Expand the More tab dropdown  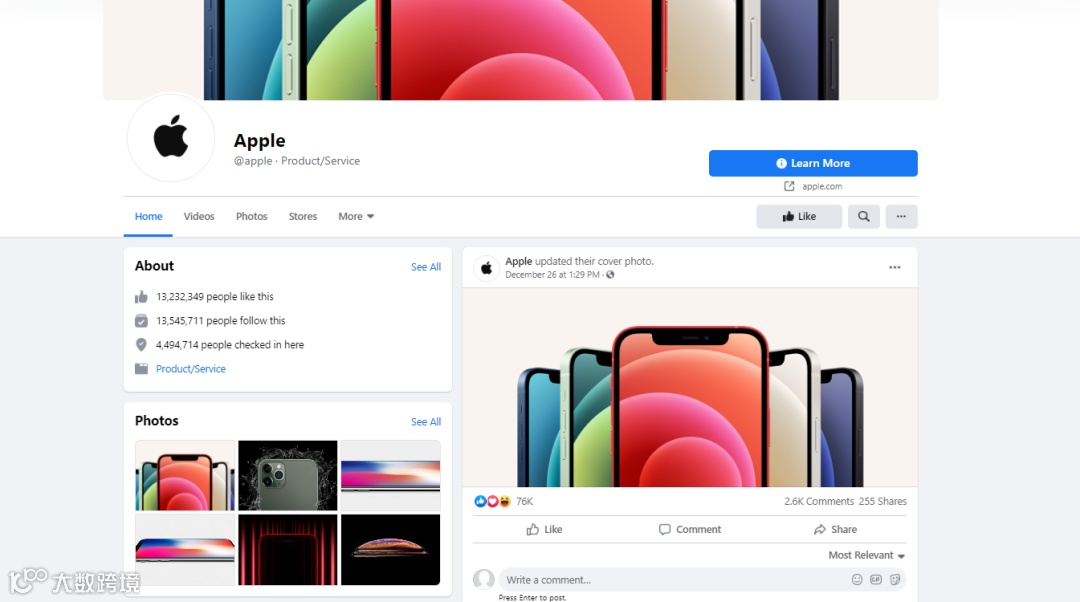point(356,216)
